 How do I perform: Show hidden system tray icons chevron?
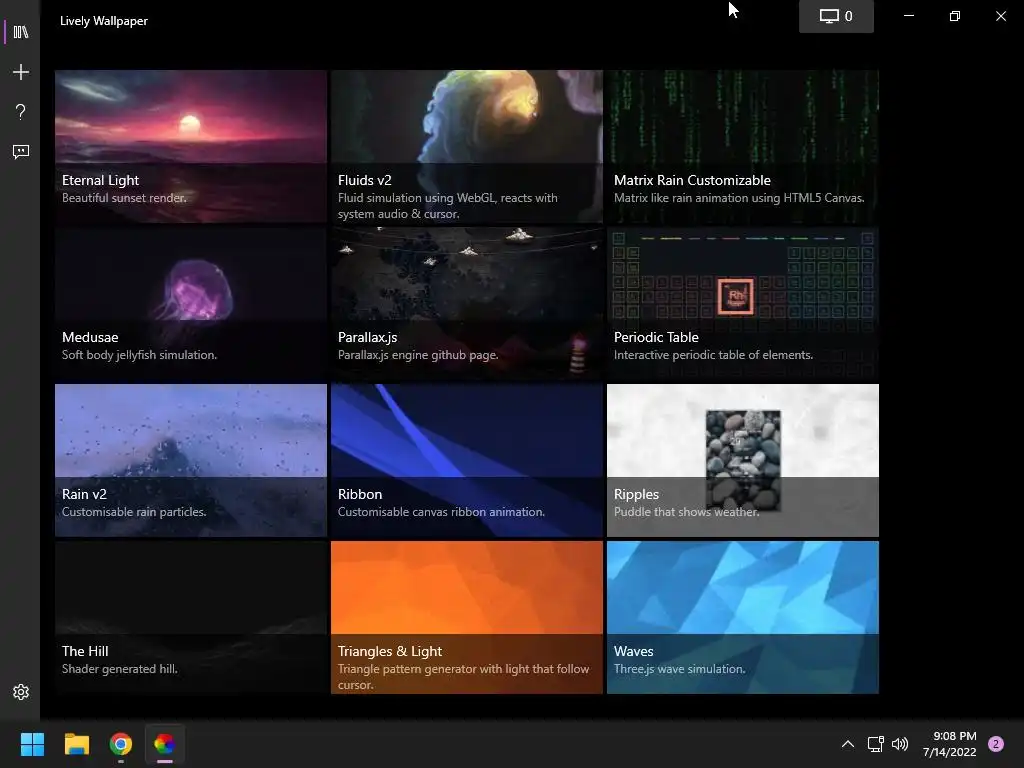(848, 744)
